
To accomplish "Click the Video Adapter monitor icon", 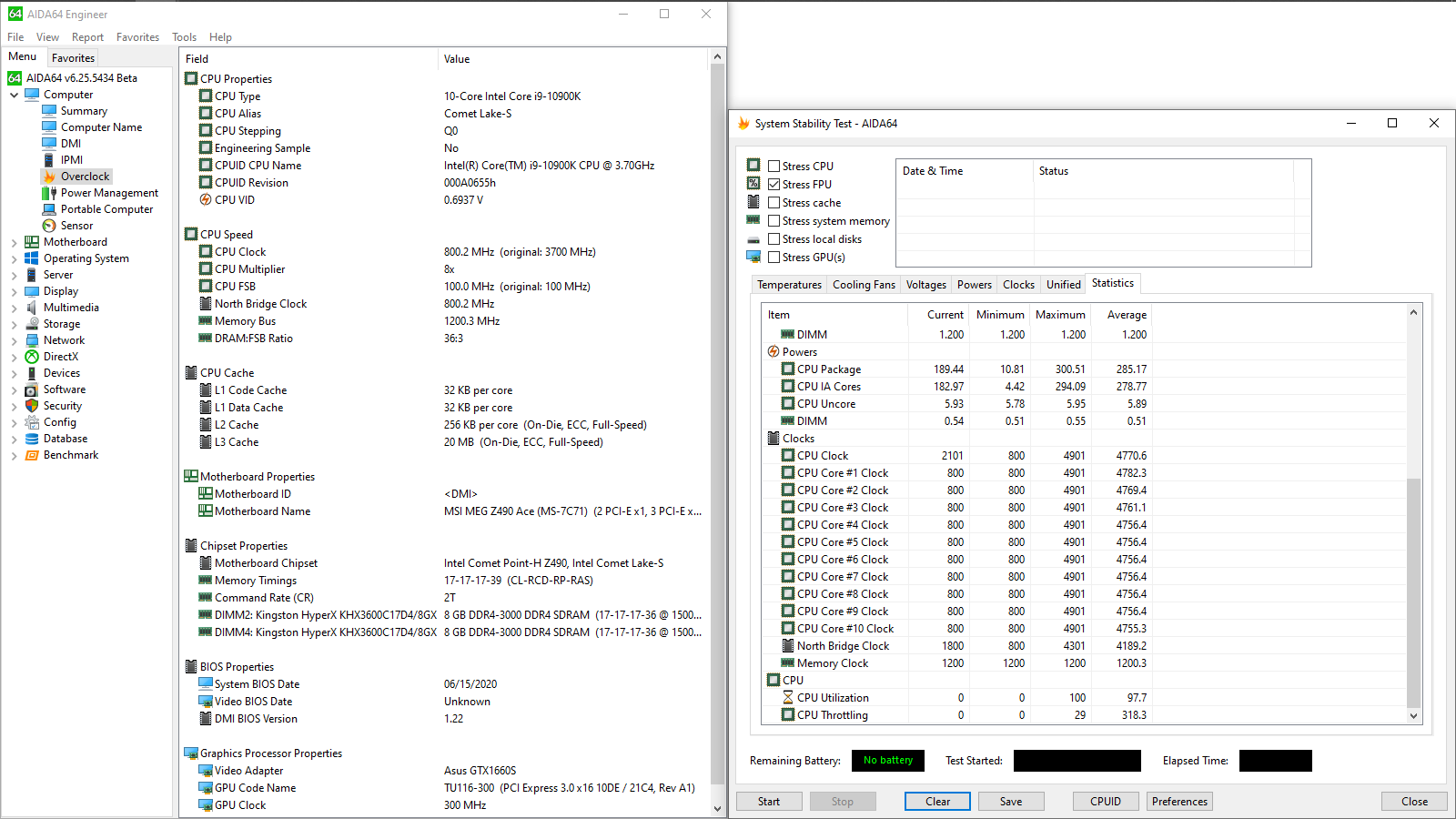I will (206, 771).
